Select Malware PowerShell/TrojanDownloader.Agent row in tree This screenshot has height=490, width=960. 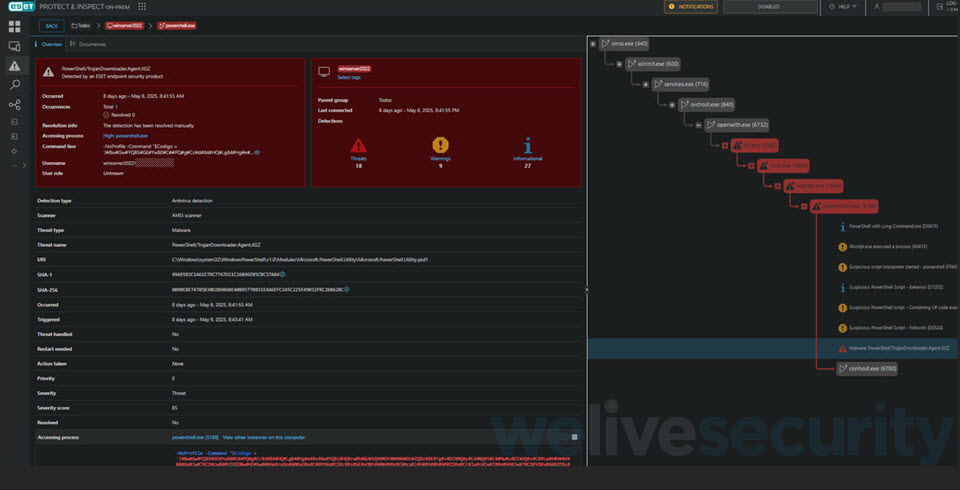coord(773,348)
